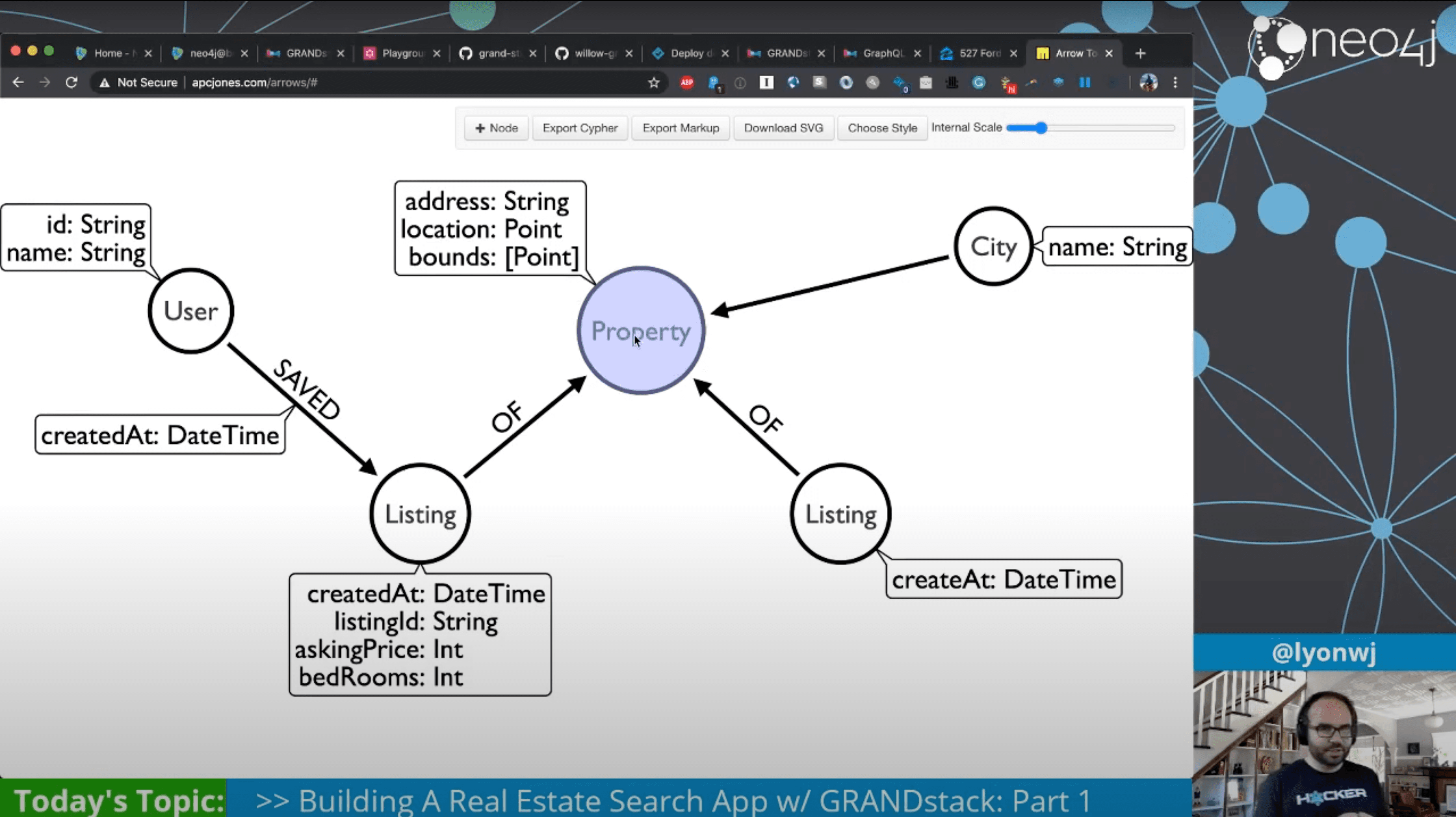Image resolution: width=1456 pixels, height=817 pixels.
Task: Reload the Arrows page
Action: click(71, 82)
